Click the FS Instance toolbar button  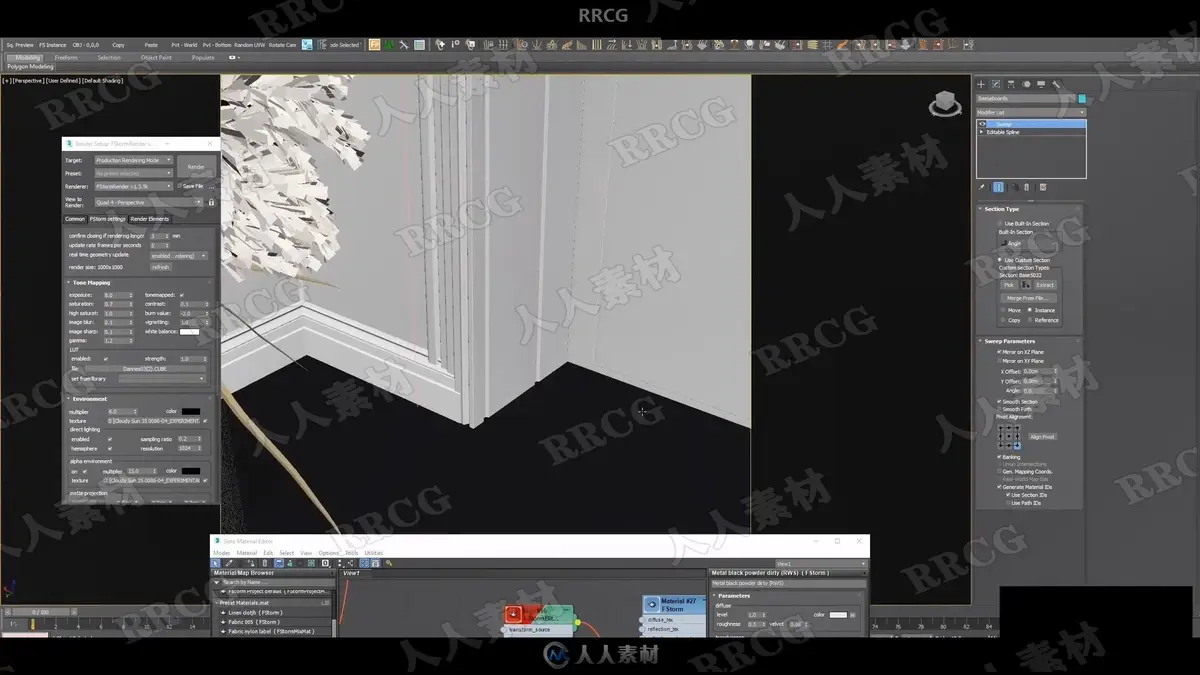(x=53, y=45)
